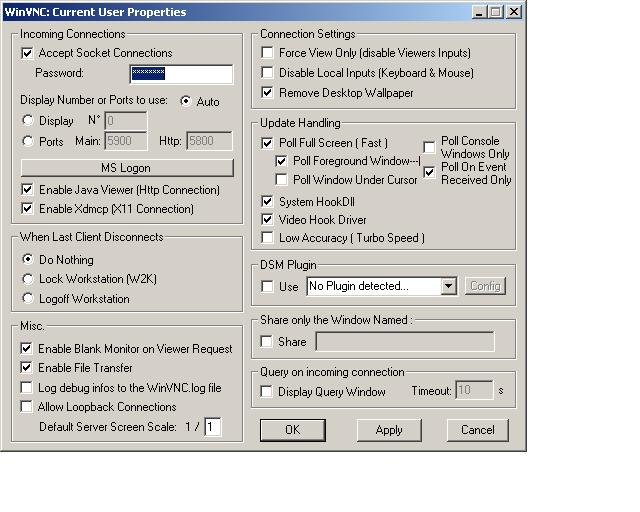This screenshot has height=512, width=640.
Task: Enable Poll Console Windows Only checkbox
Action: tap(429, 147)
